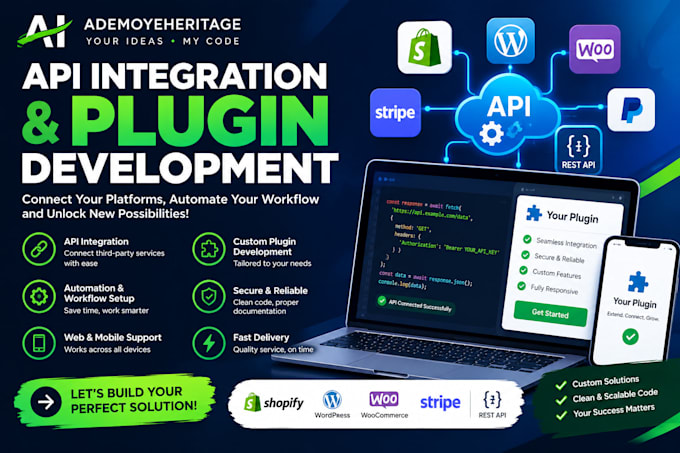
Task: Click the blue puzzle icon on the phone
Action: (x=638, y=282)
